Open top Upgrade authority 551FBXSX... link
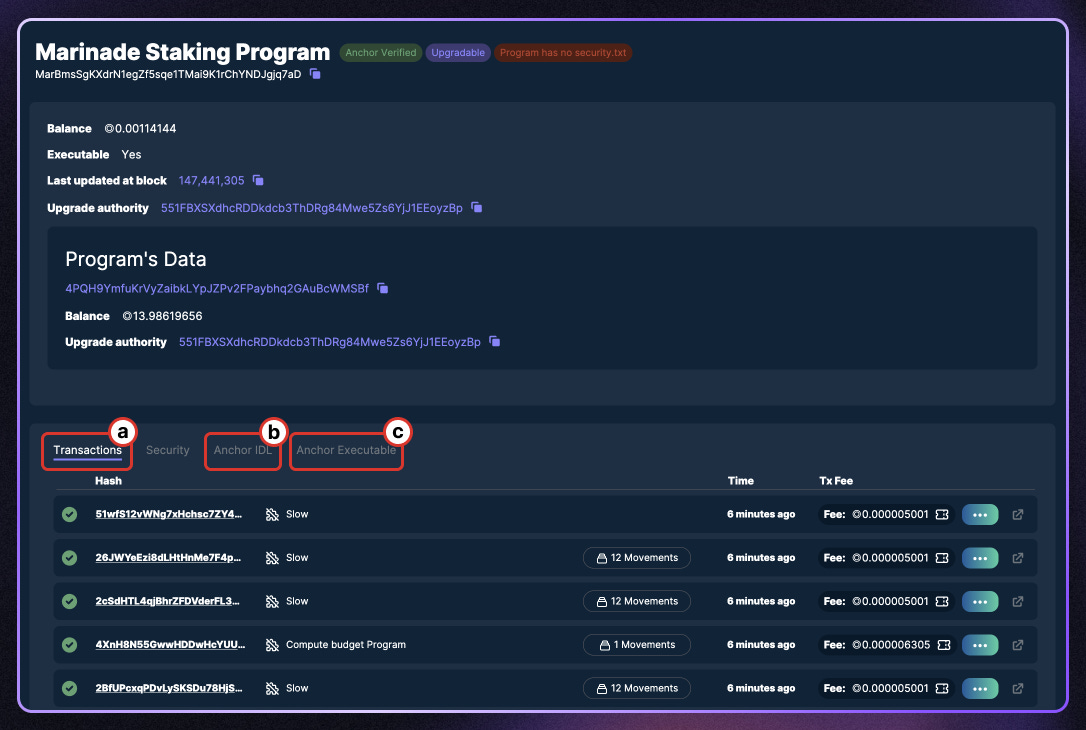The height and width of the screenshot is (730, 1086). tap(312, 208)
